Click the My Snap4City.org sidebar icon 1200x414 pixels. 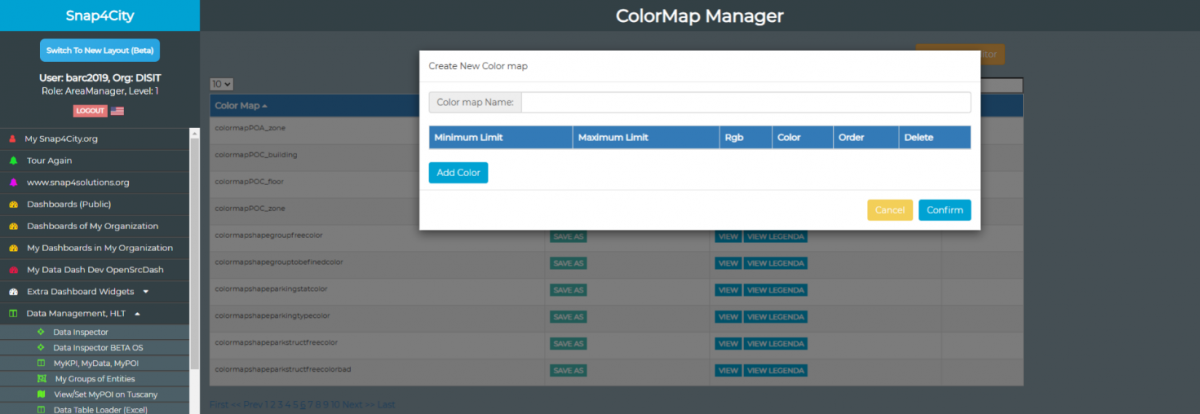[x=12, y=139]
